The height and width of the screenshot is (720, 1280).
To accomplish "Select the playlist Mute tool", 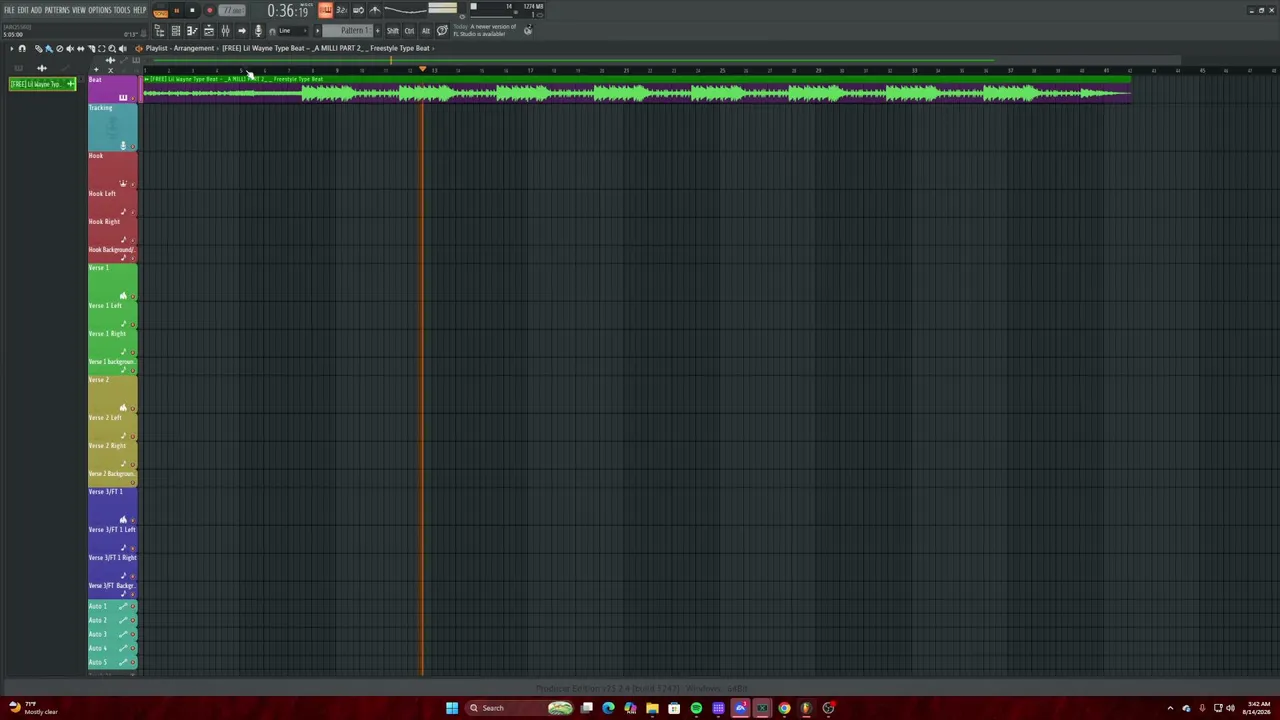I will 70,48.
